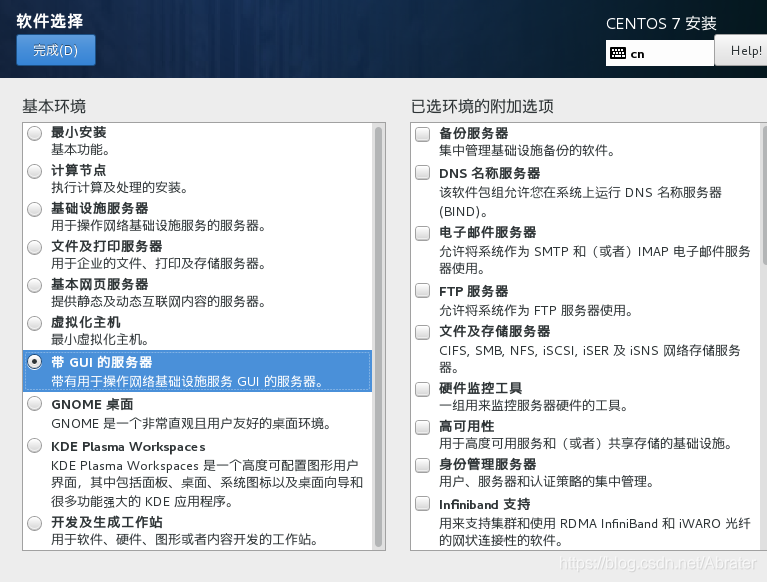Screen dimensions: 767x582
Task: Tick the Infiniband 支持 checkbox
Action: pos(423,503)
